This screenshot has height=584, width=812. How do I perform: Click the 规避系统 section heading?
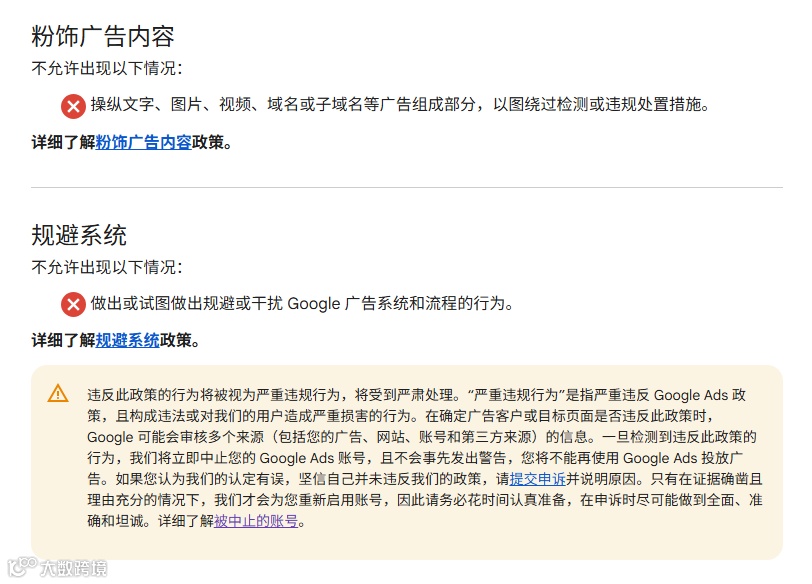[x=79, y=235]
